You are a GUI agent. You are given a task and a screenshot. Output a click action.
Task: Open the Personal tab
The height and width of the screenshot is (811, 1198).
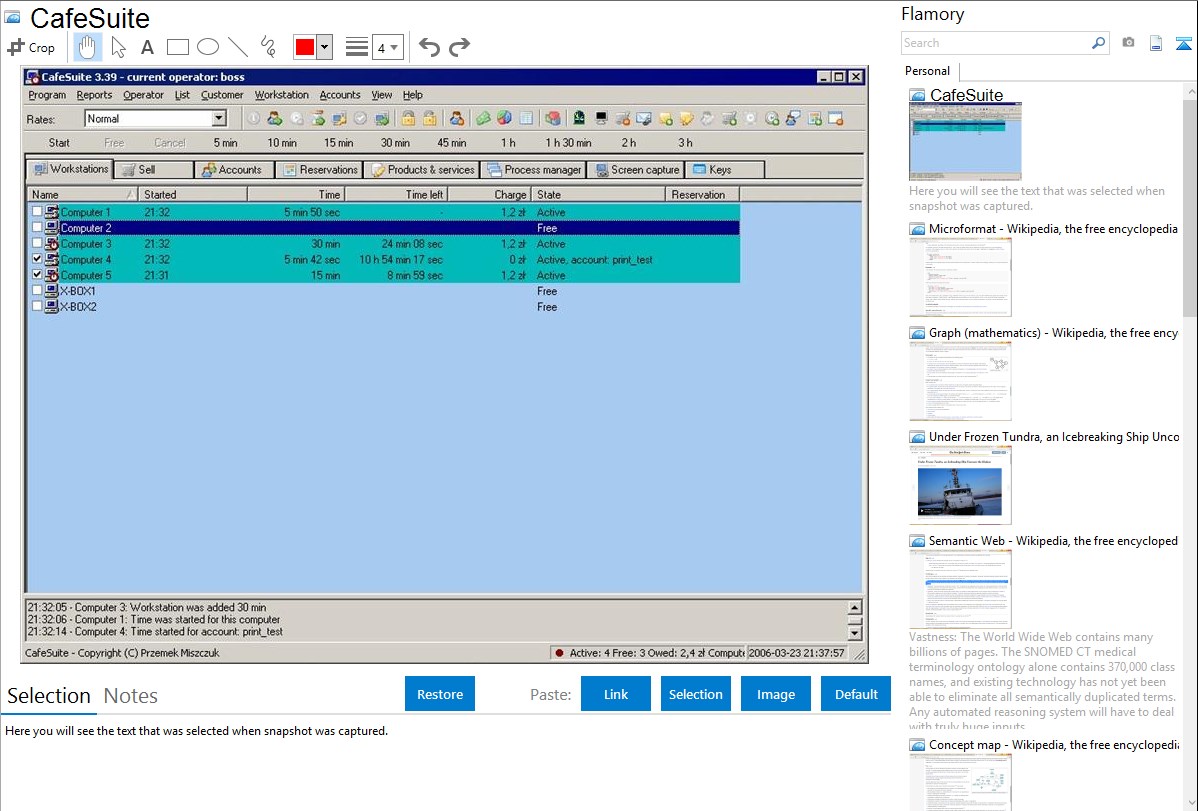pyautogui.click(x=927, y=71)
